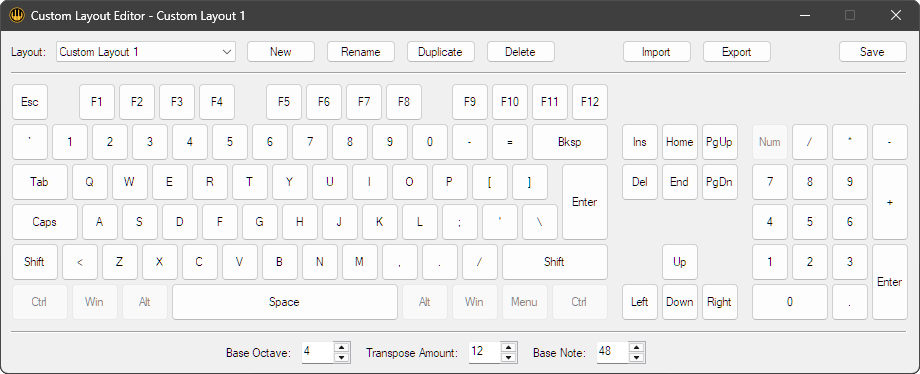Image resolution: width=920 pixels, height=374 pixels.
Task: Select the Q key
Action: (90, 182)
